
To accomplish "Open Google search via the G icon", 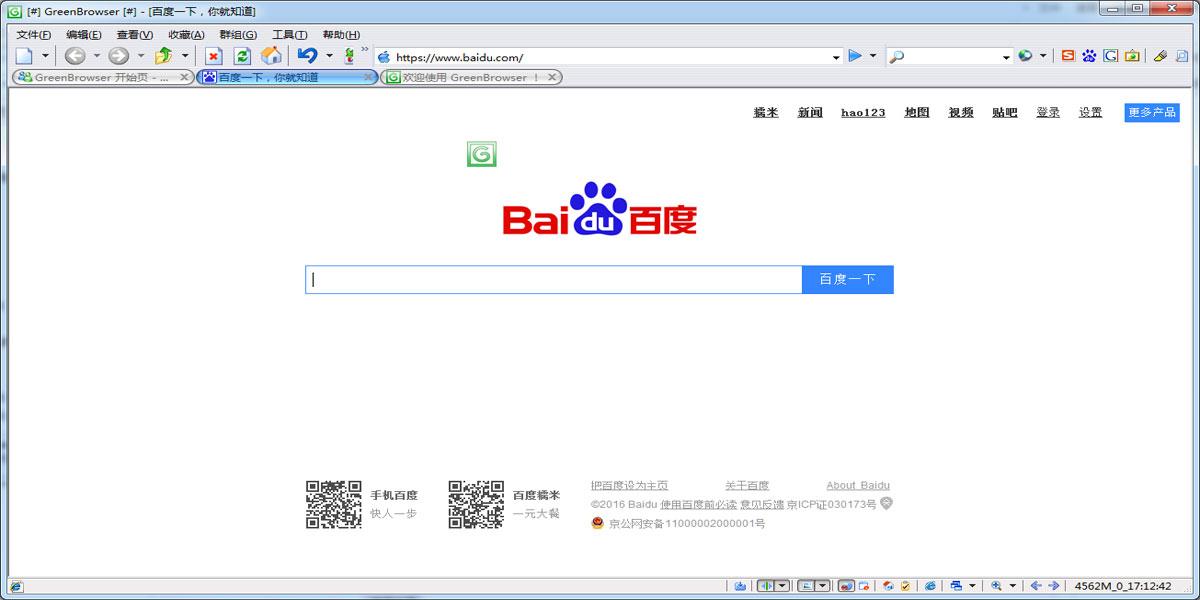I will click(x=1110, y=55).
